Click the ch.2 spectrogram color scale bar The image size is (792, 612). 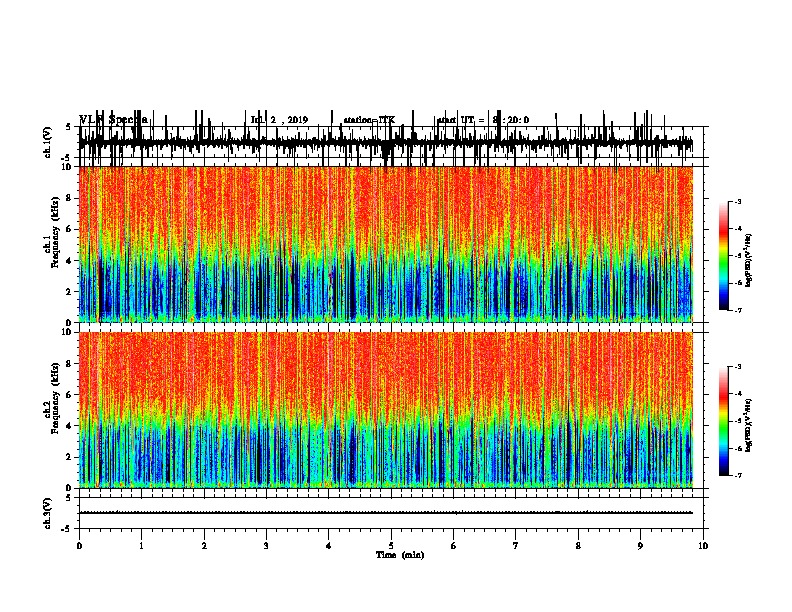pos(724,421)
